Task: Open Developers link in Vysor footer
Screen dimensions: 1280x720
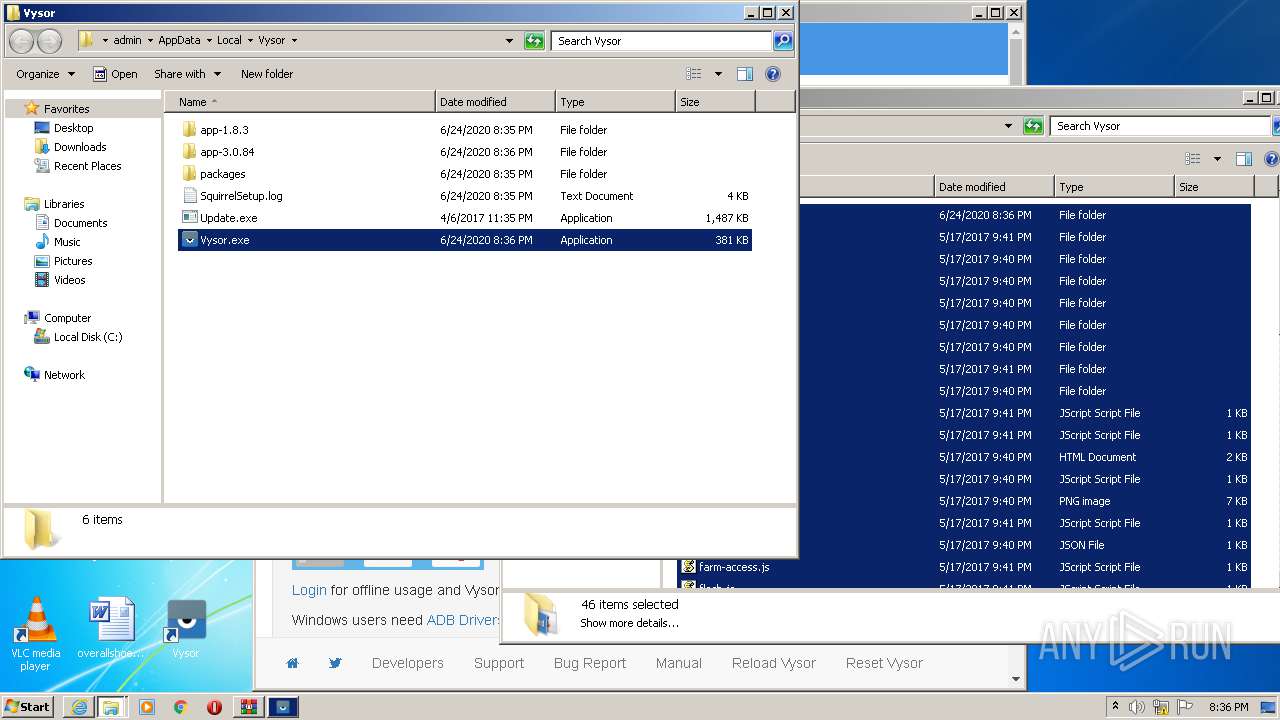Action: coord(407,663)
